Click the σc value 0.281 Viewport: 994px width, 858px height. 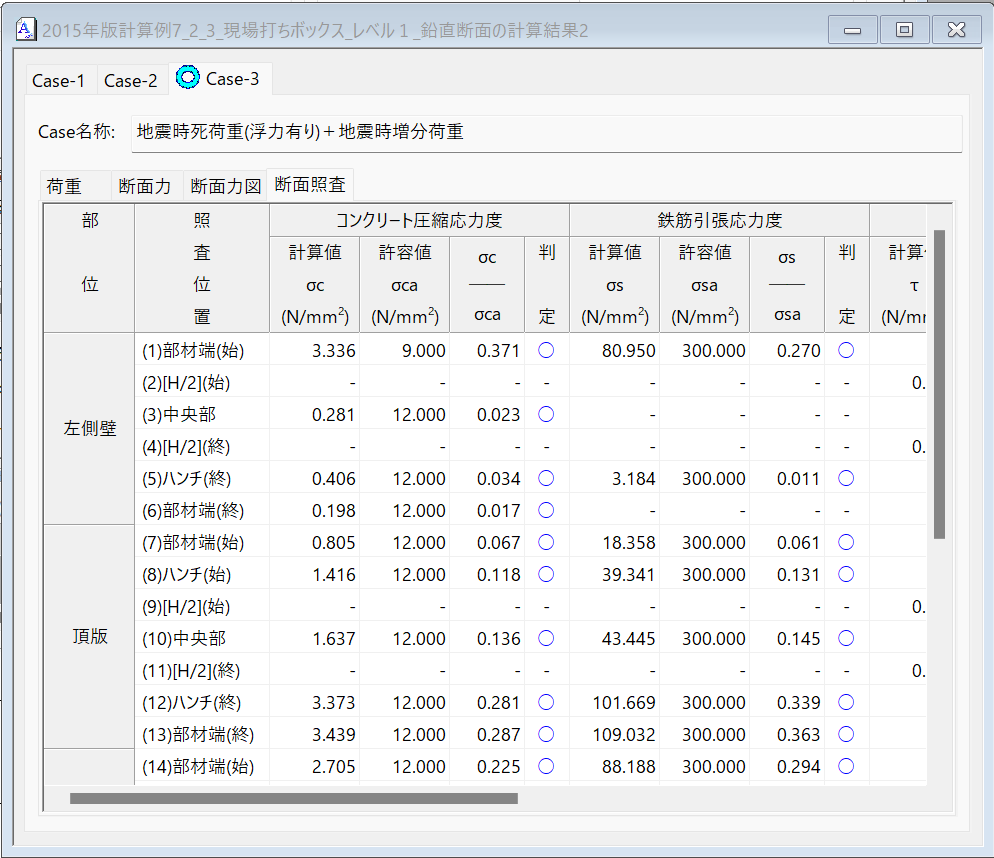pyautogui.click(x=333, y=414)
